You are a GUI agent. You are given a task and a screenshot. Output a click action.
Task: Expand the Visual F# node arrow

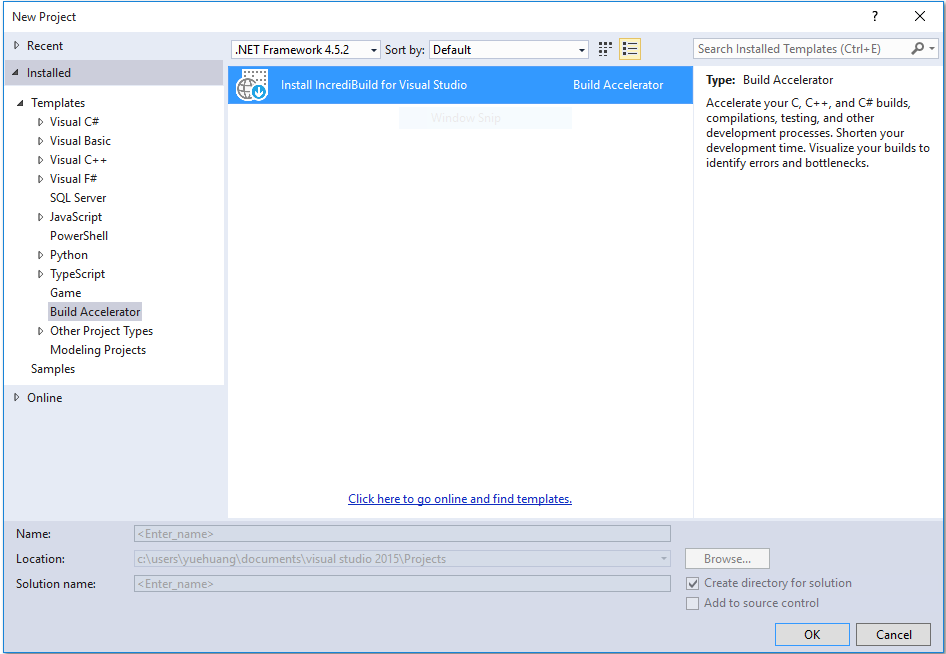(40, 179)
